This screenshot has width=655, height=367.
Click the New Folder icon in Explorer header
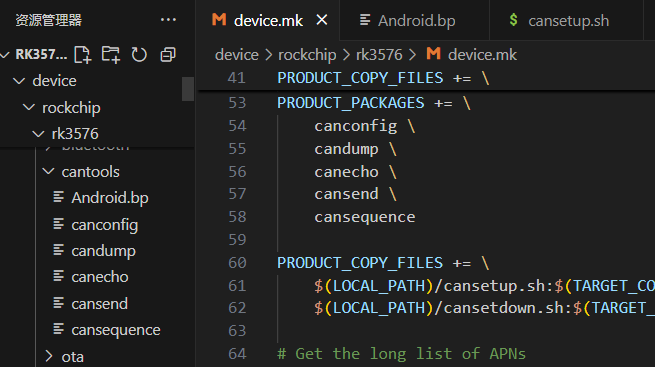point(111,55)
